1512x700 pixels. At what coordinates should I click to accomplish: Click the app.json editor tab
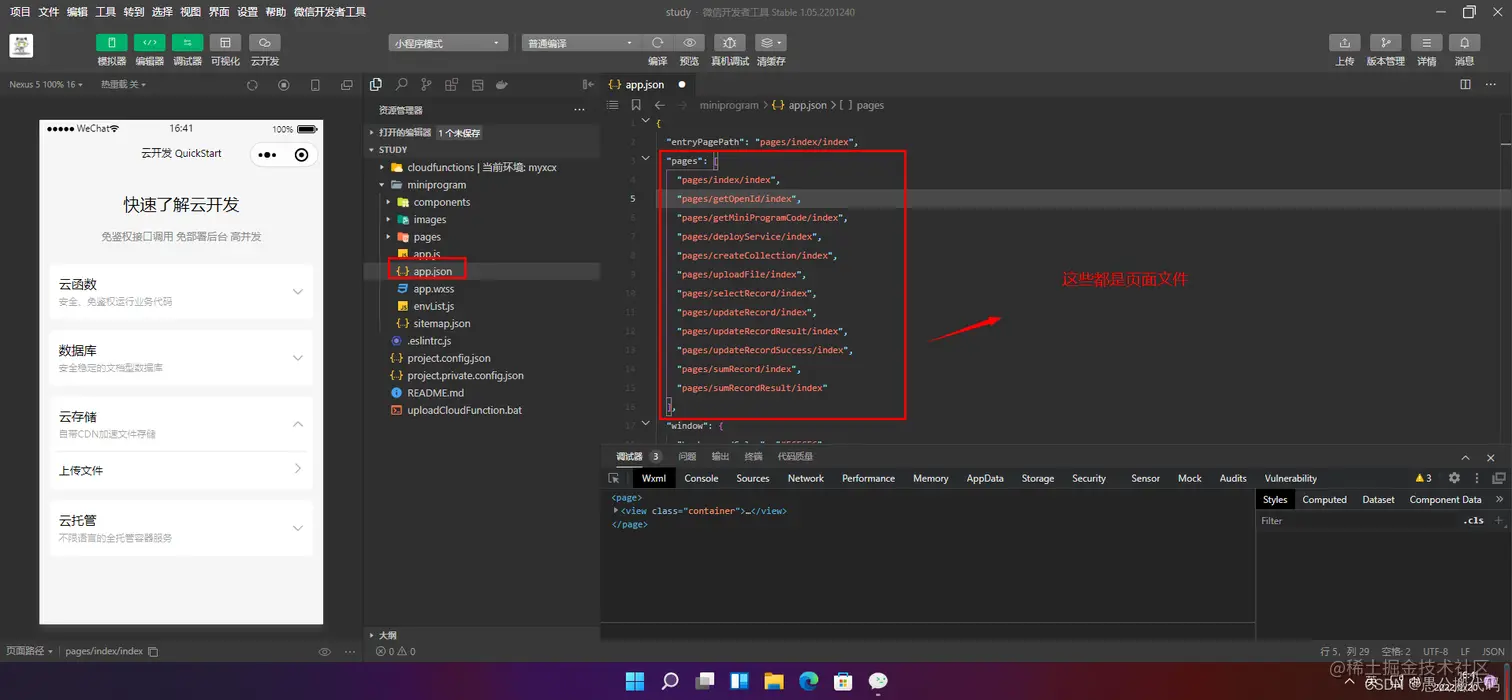click(645, 85)
